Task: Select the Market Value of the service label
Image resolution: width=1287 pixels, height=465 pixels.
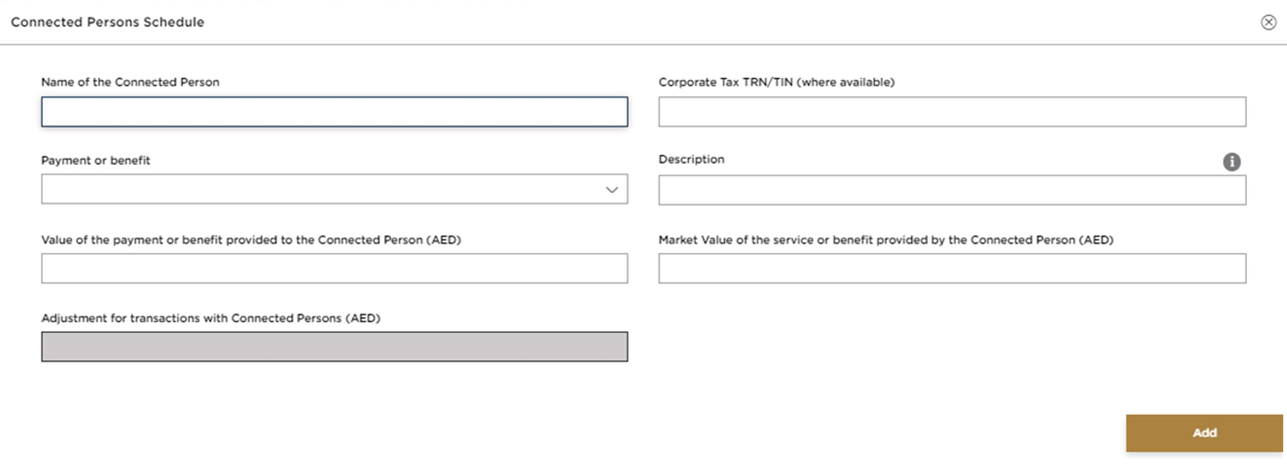Action: tap(885, 240)
